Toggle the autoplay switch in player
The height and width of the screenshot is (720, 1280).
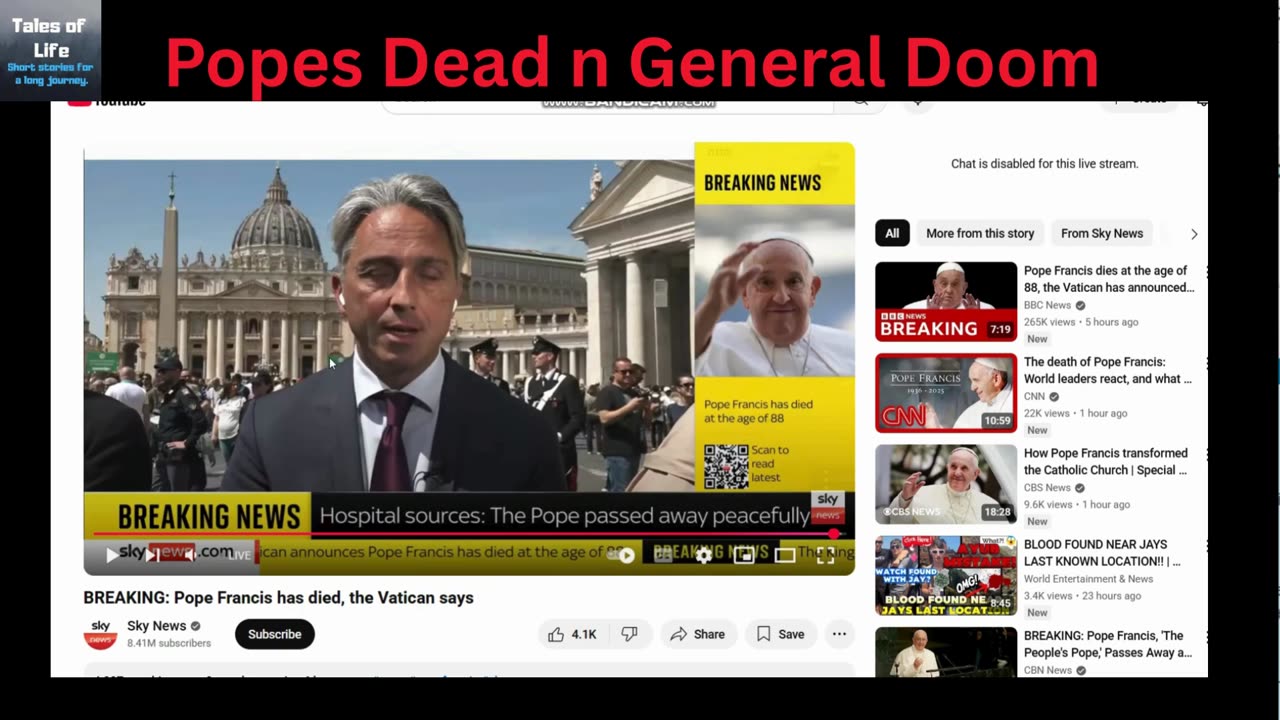click(x=621, y=555)
